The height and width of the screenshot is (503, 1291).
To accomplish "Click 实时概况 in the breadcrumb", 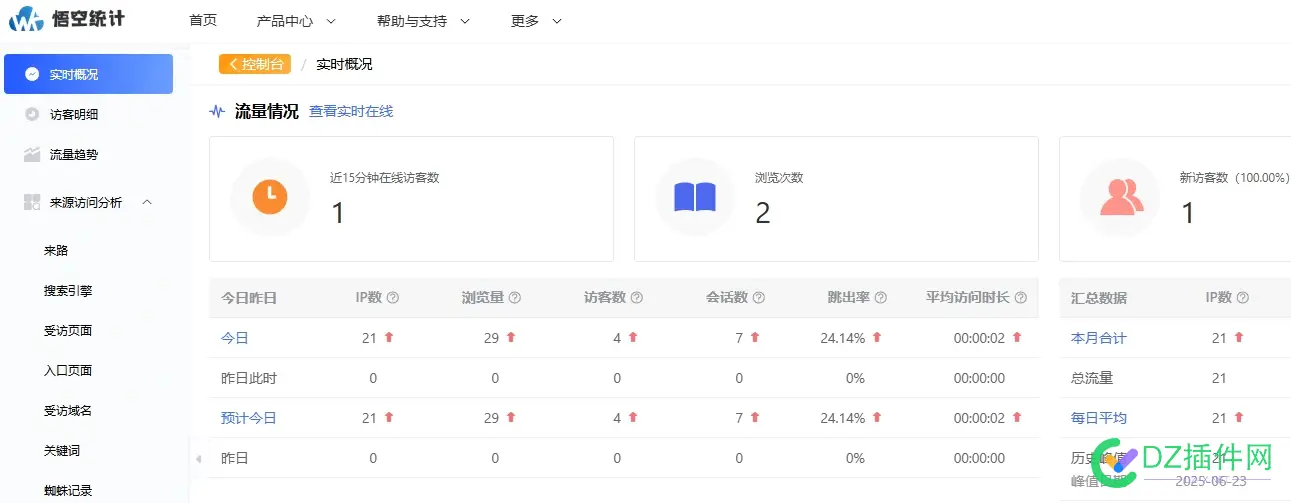I will [344, 64].
